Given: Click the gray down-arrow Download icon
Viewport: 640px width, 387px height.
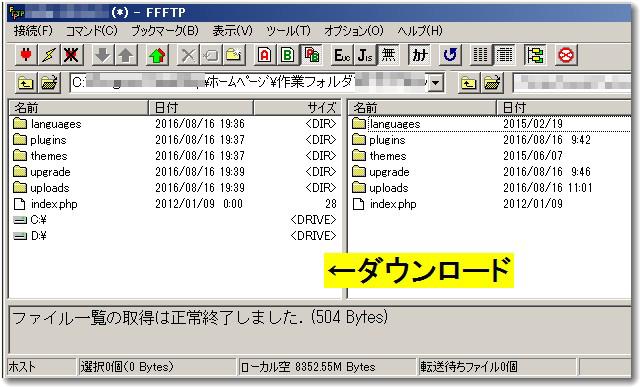Looking at the screenshot, I should click(x=102, y=55).
